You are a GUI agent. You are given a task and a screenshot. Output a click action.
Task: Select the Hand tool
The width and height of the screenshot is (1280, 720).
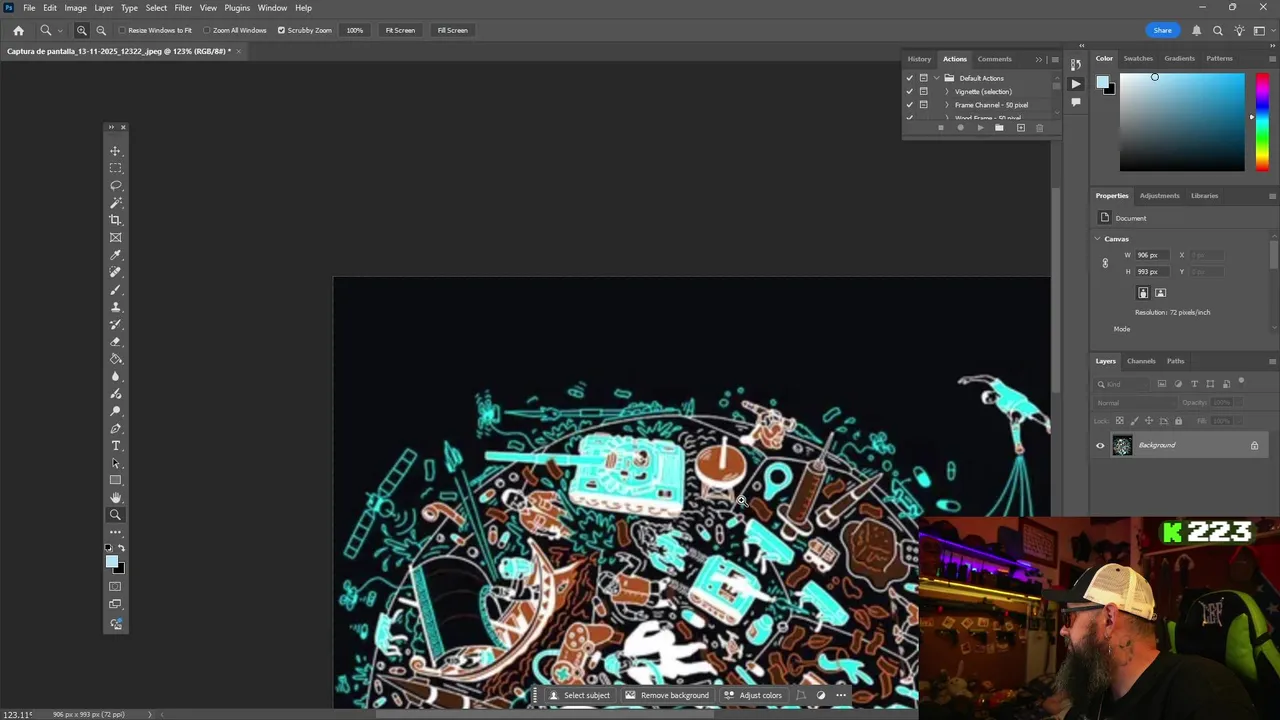click(115, 497)
